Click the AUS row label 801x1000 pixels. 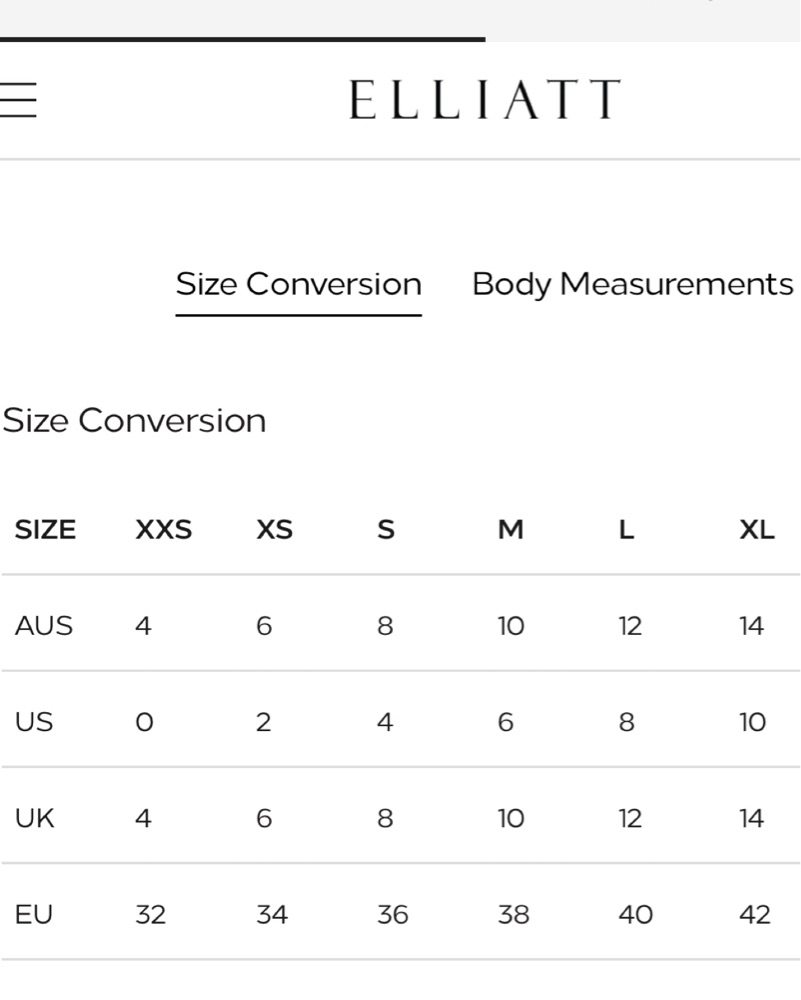click(x=43, y=626)
